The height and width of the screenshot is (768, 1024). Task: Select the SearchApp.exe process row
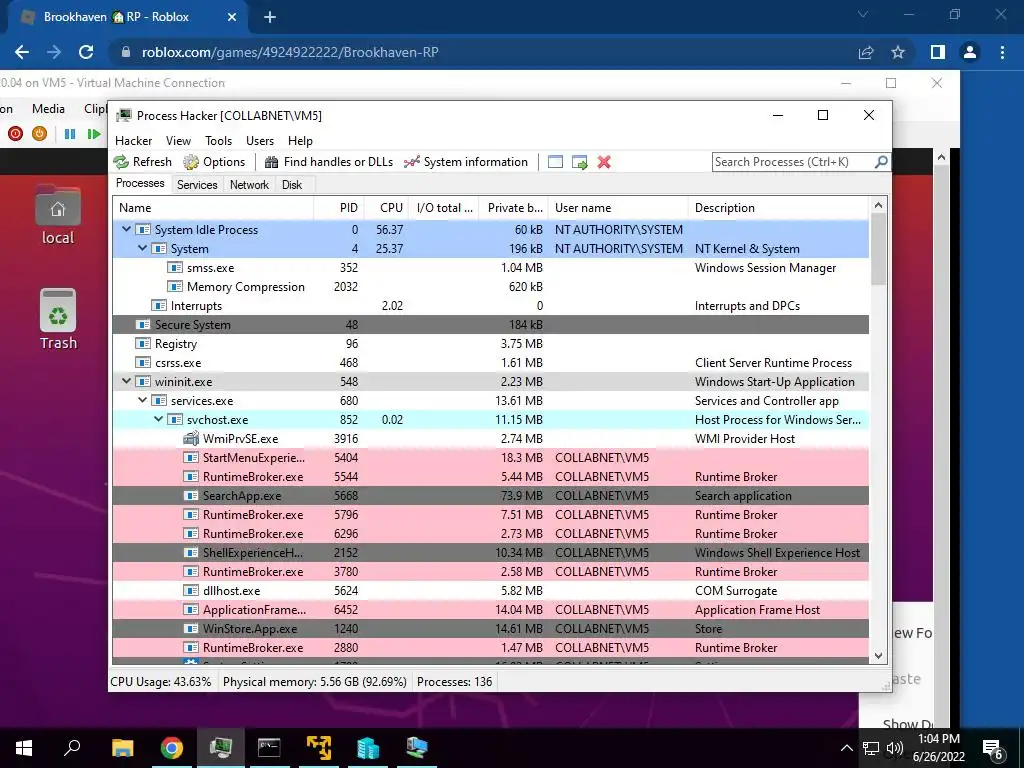pos(490,496)
